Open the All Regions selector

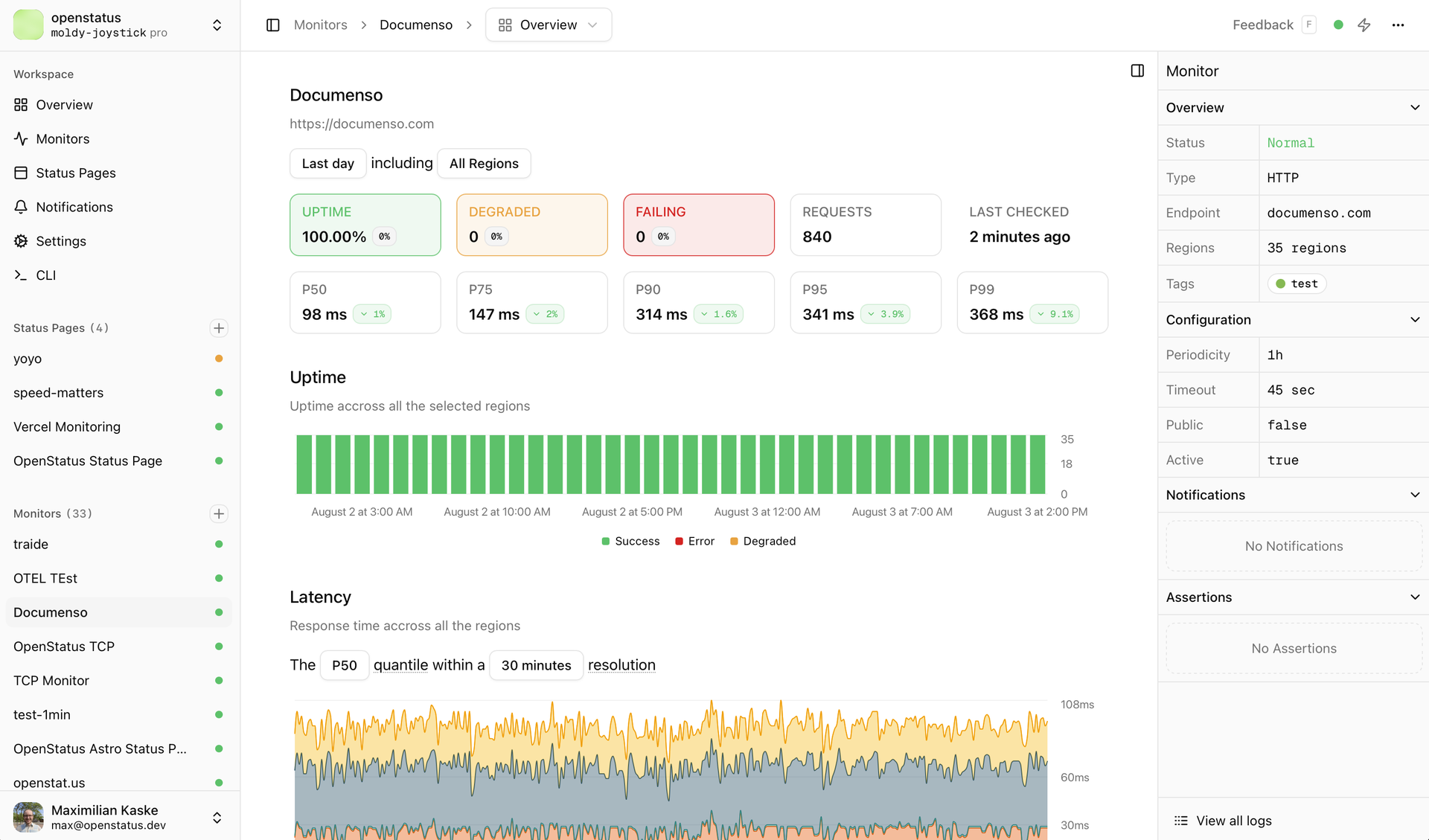tap(484, 164)
